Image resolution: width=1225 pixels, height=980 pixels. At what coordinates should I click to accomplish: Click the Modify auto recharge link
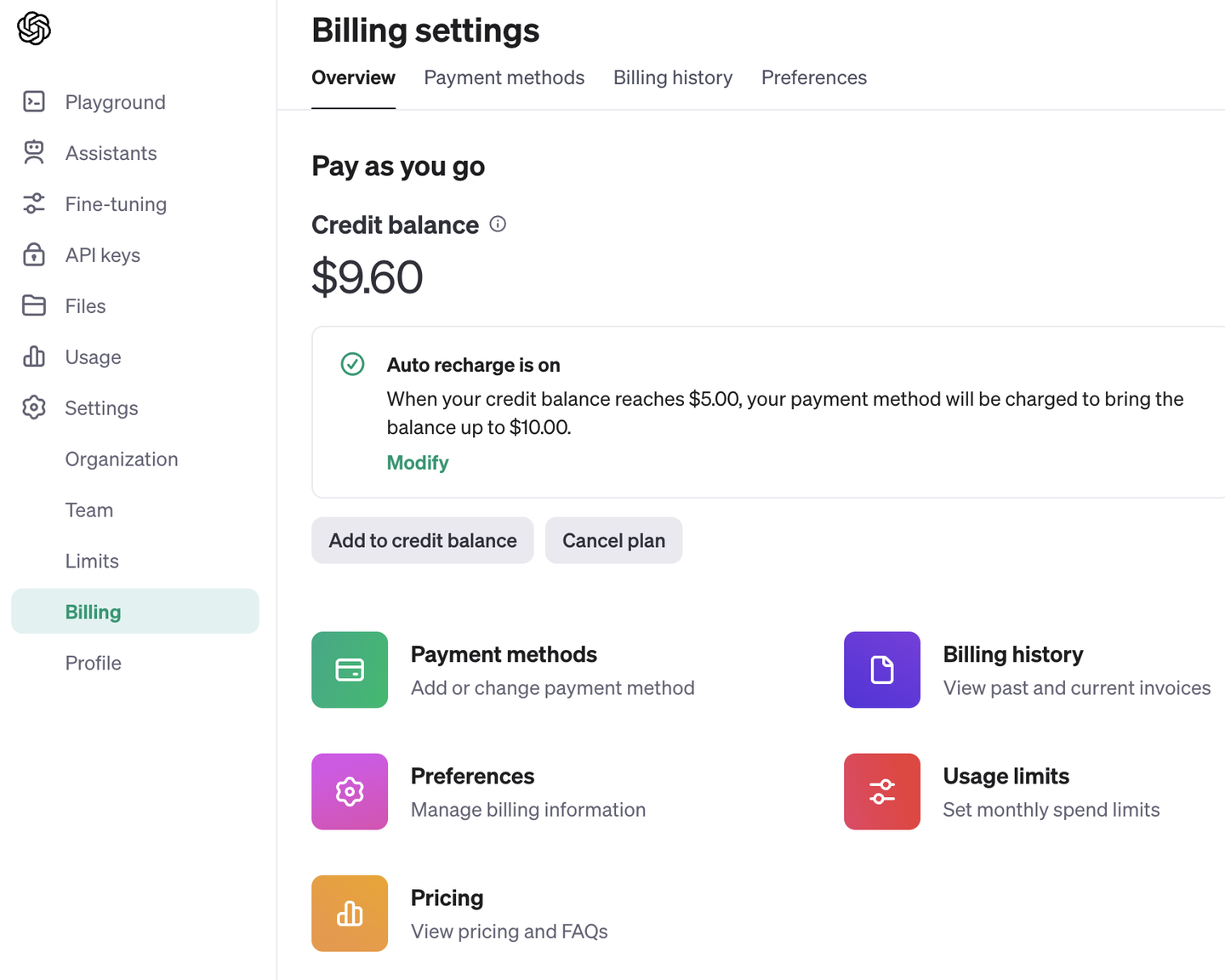click(418, 463)
